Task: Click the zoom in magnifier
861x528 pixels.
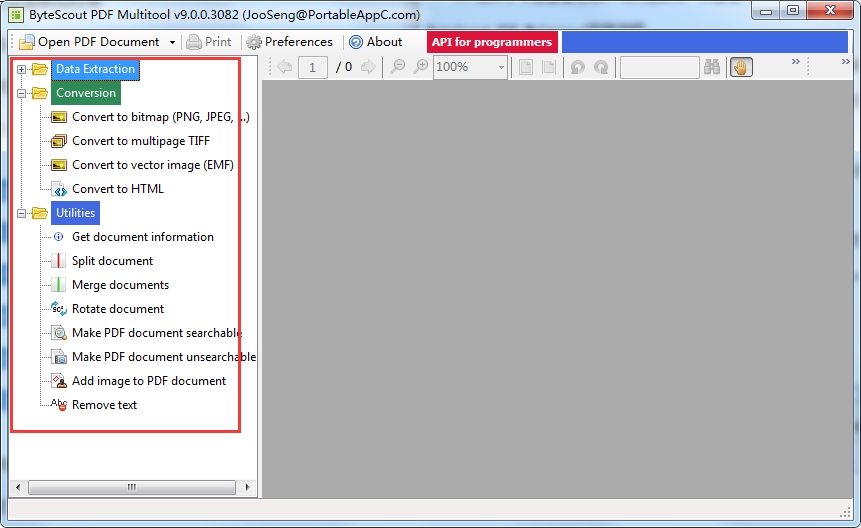Action: tap(421, 67)
